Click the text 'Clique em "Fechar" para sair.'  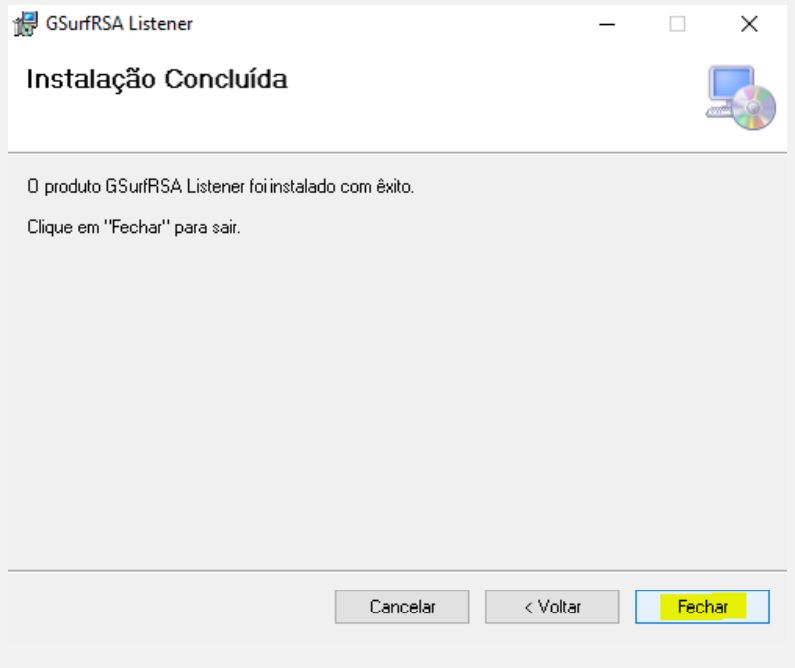133,227
